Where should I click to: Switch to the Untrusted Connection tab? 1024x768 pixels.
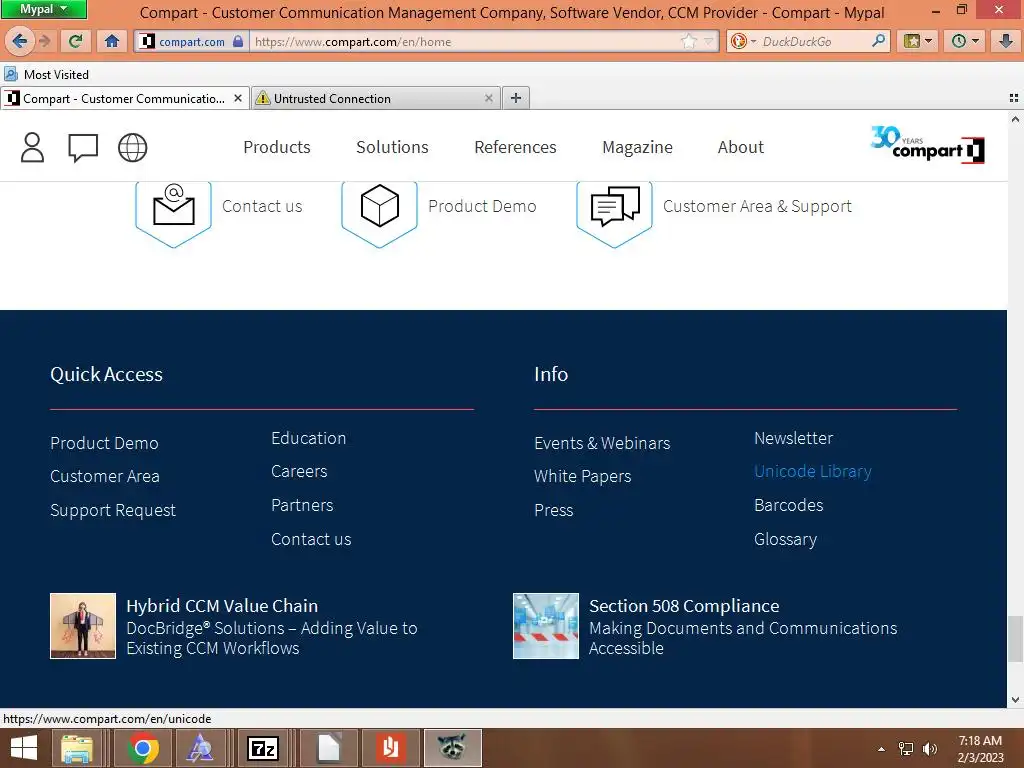click(376, 98)
